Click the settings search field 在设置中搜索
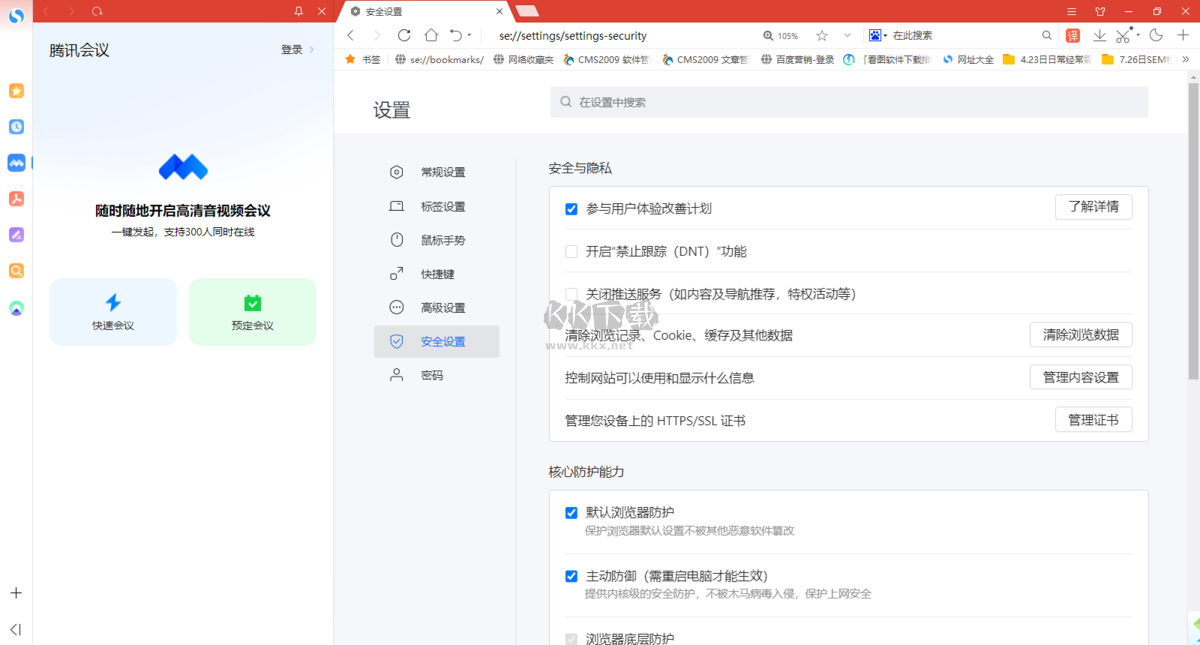This screenshot has height=645, width=1200. click(x=848, y=101)
